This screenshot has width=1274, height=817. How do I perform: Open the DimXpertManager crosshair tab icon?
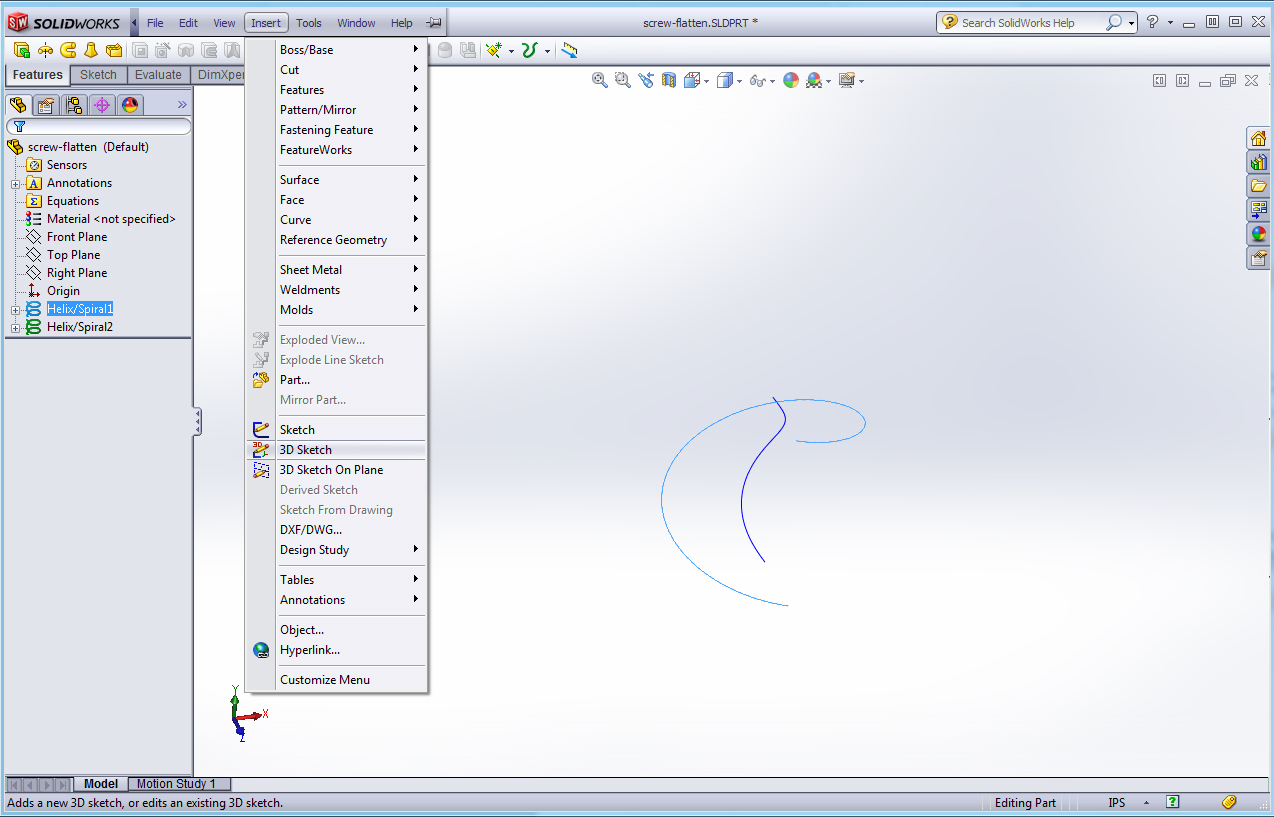102,105
